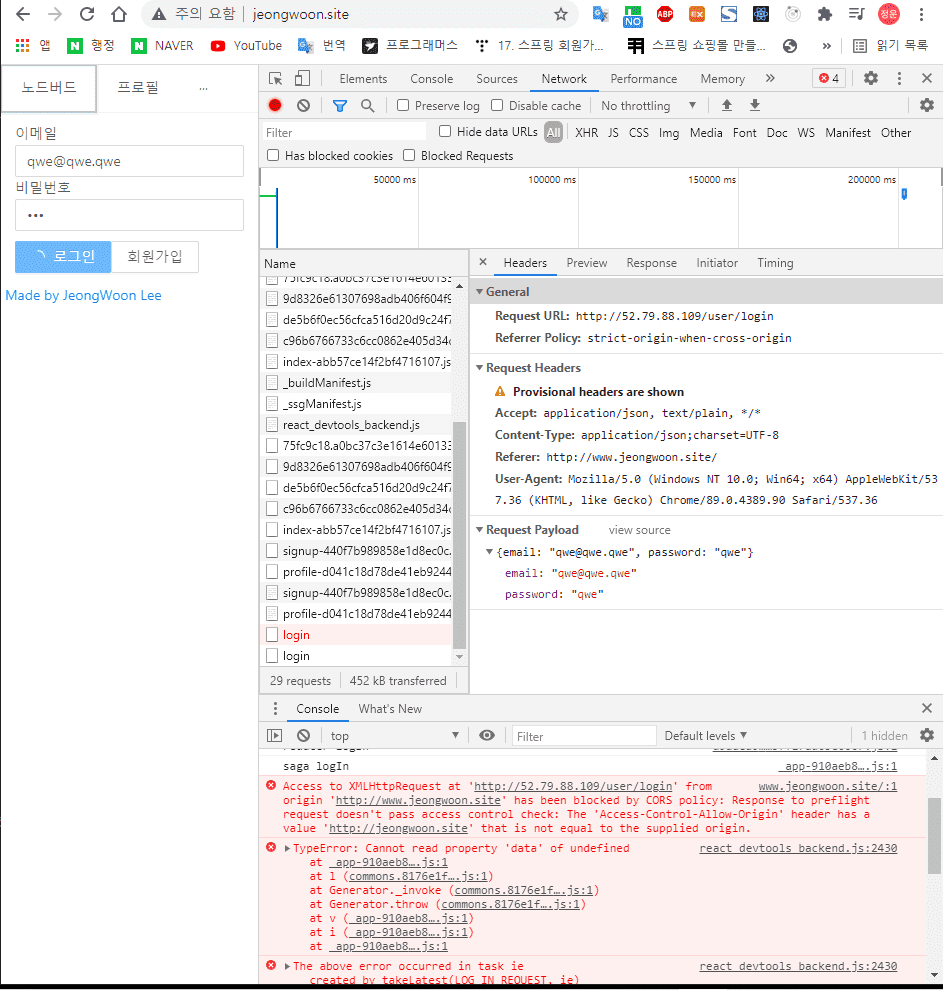Image resolution: width=943 pixels, height=990 pixels.
Task: Show more DevTools tabs chevron
Action: click(x=769, y=78)
